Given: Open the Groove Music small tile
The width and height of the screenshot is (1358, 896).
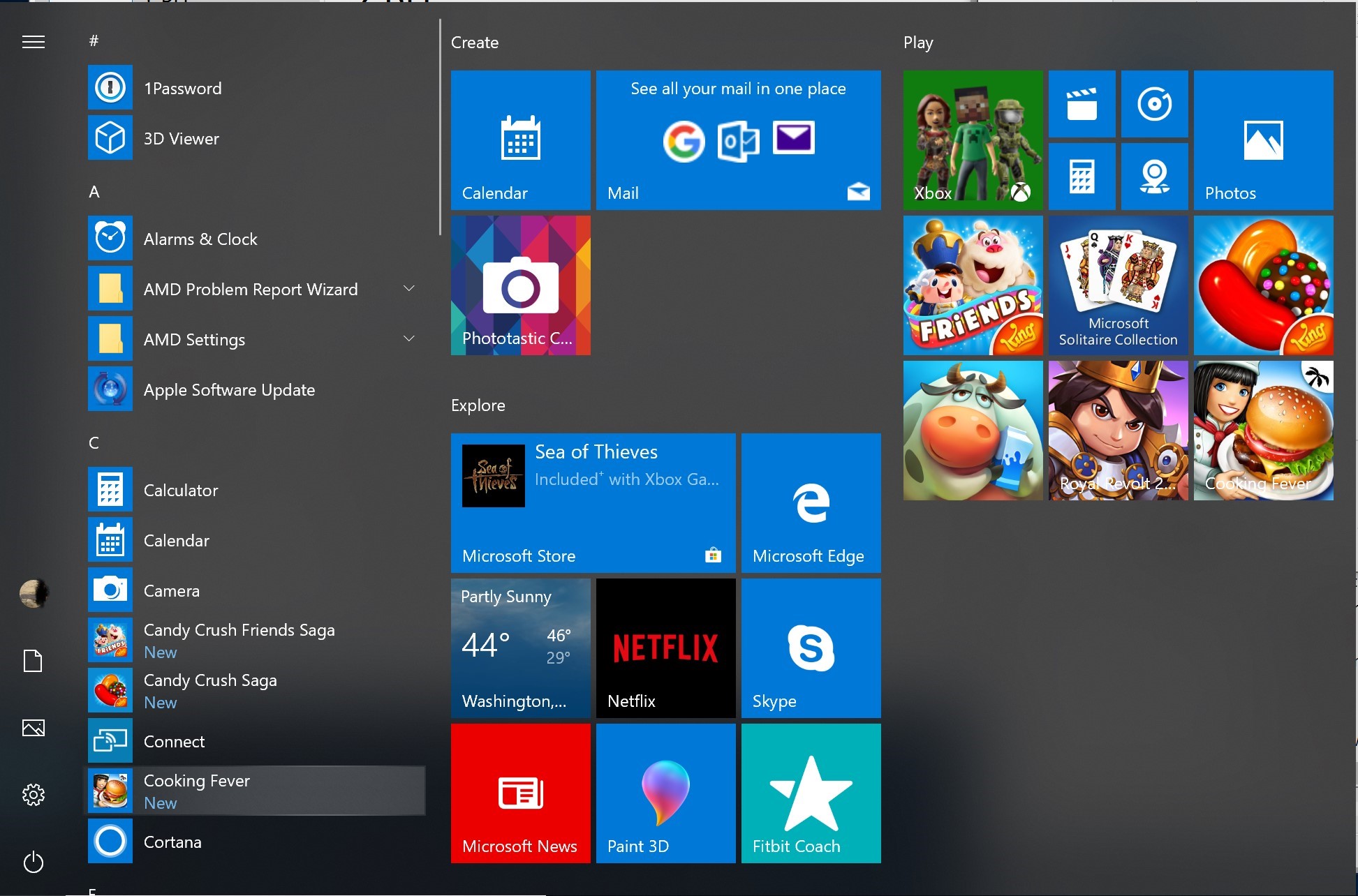Looking at the screenshot, I should (x=1154, y=104).
